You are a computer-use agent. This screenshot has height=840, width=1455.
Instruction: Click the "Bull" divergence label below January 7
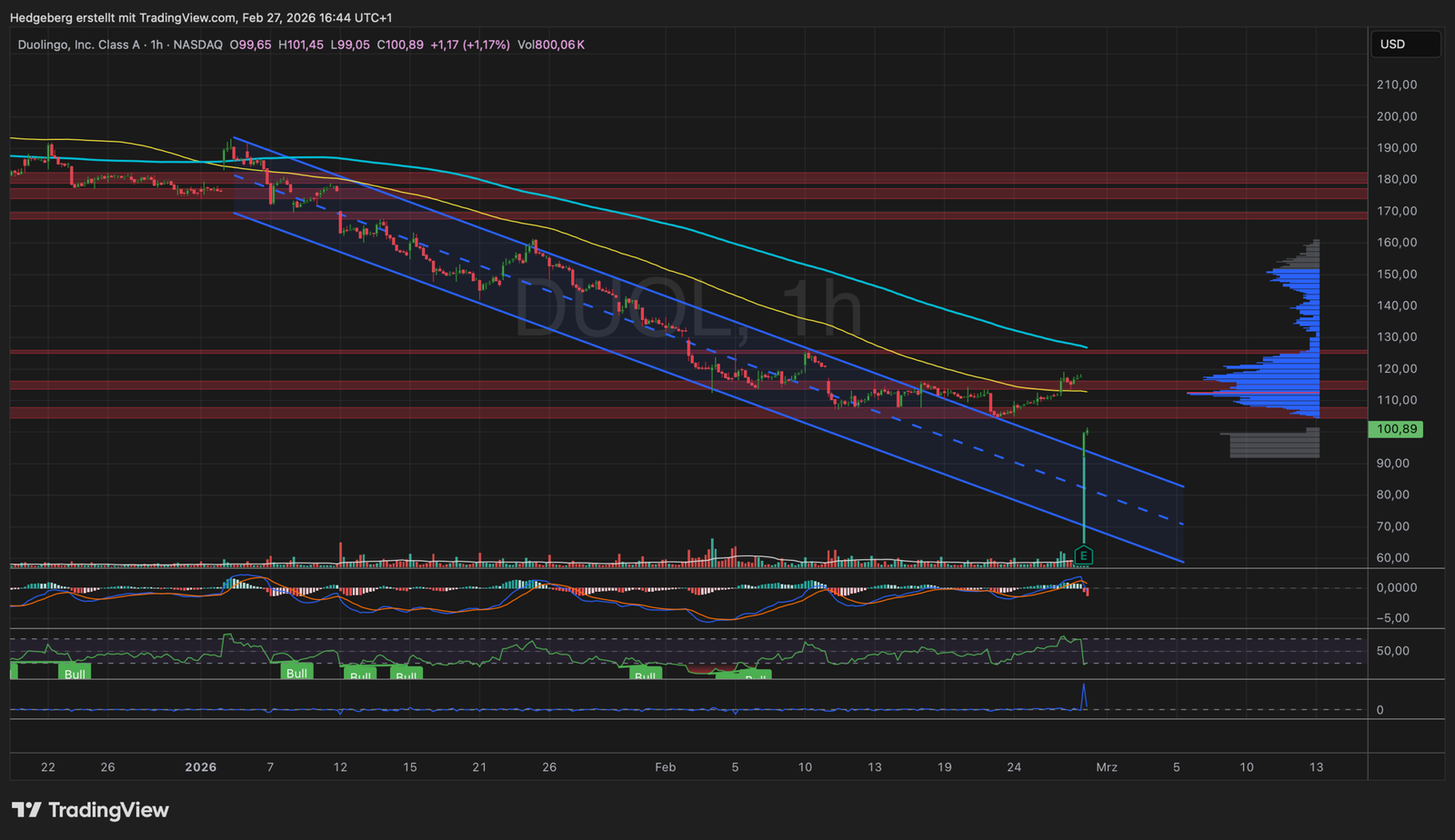point(296,673)
